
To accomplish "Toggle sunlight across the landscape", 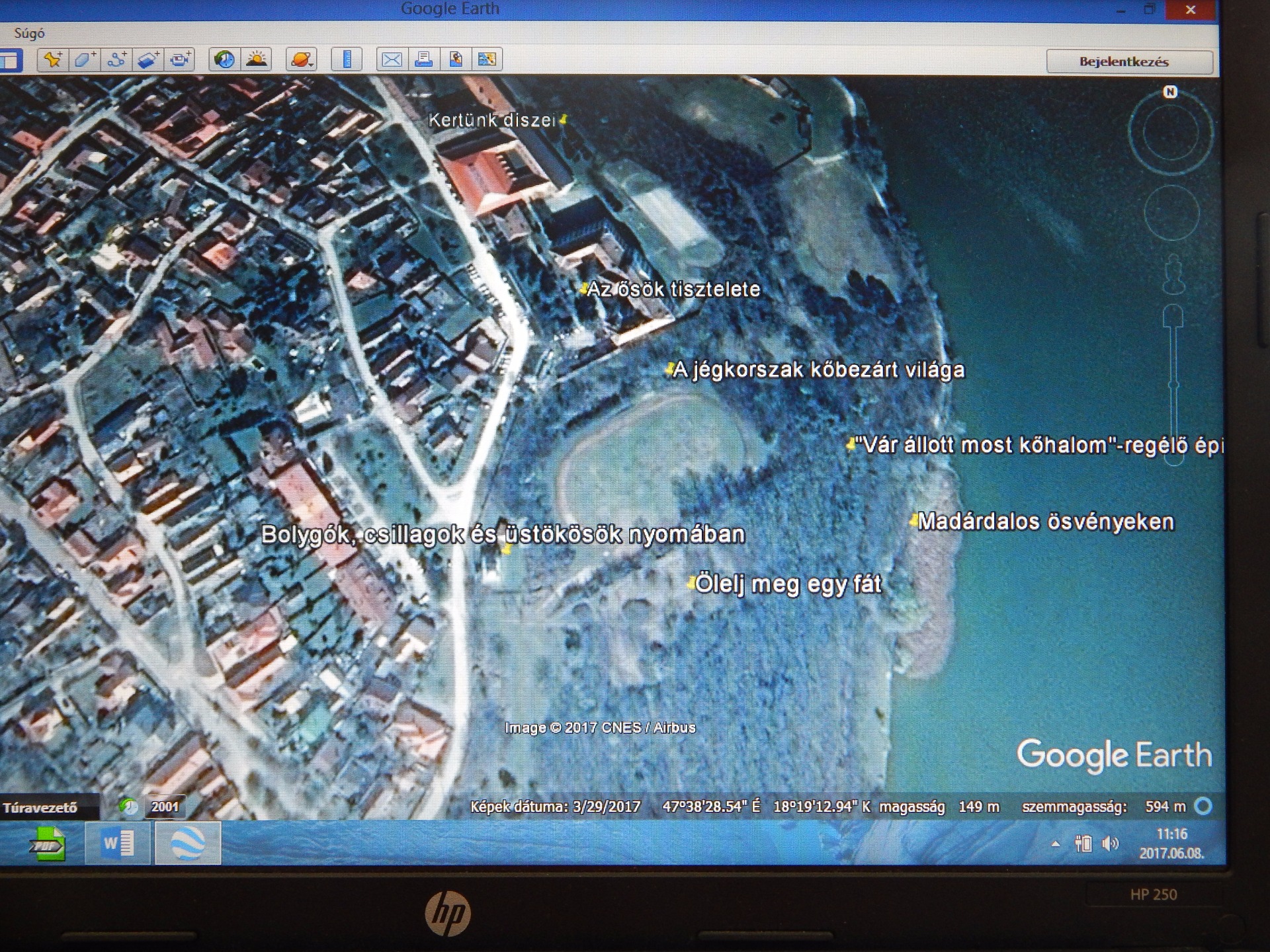I will pyautogui.click(x=257, y=60).
